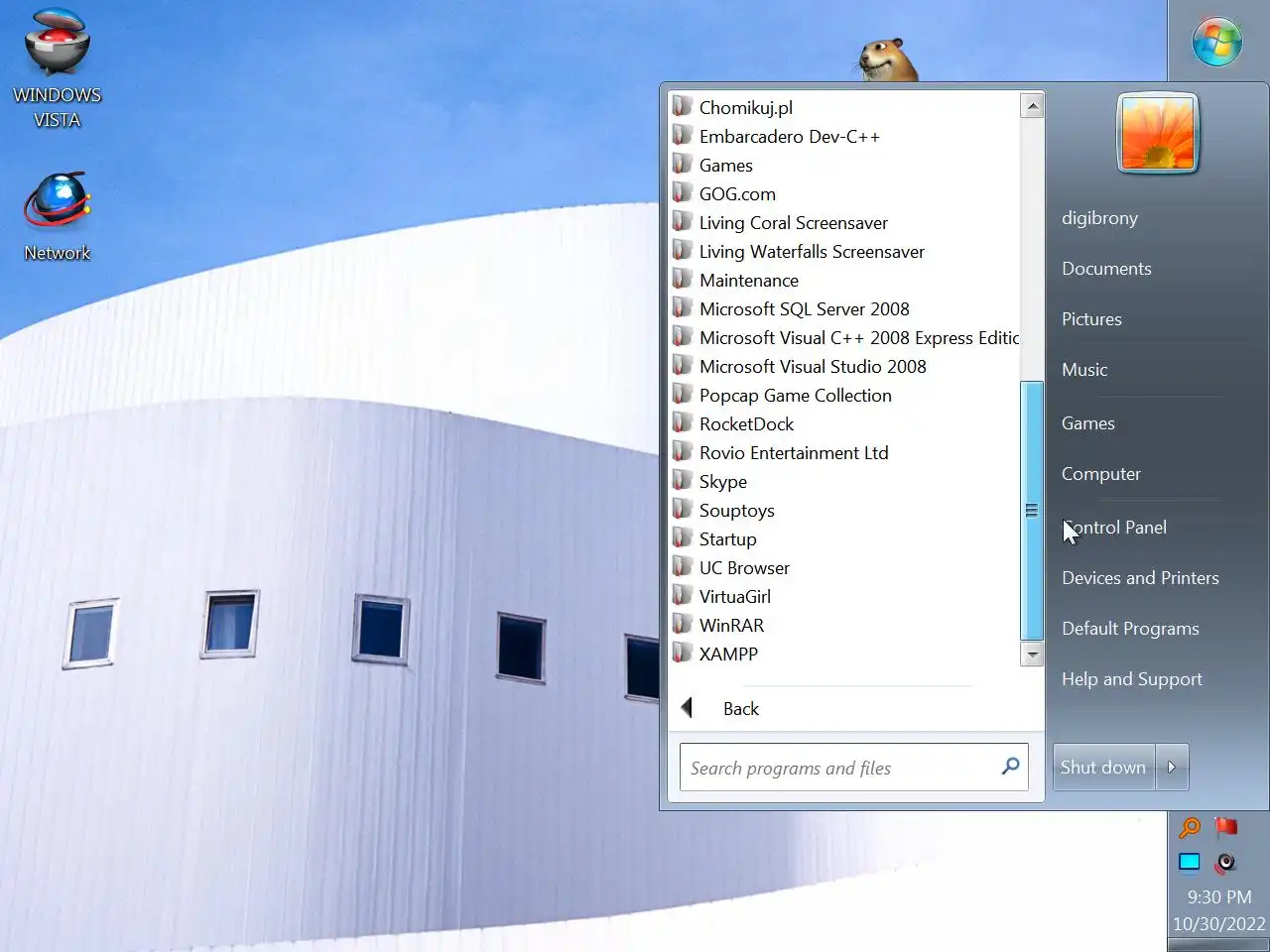Click the search magnifier icon in search box
This screenshot has width=1270, height=952.
click(1010, 766)
